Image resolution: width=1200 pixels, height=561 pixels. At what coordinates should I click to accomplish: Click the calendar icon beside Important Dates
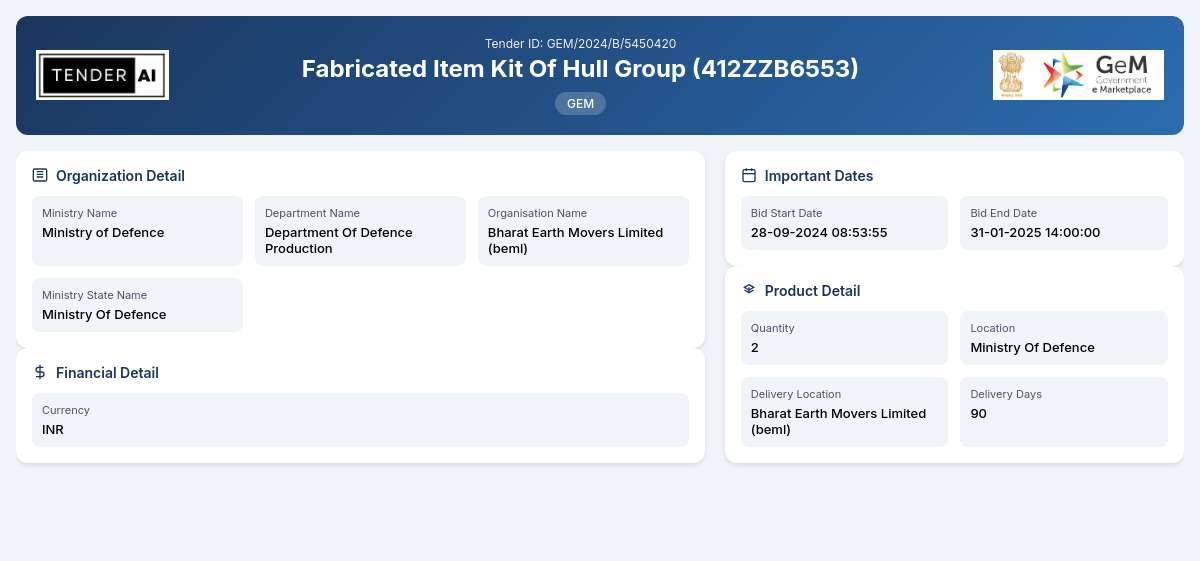[x=749, y=175]
